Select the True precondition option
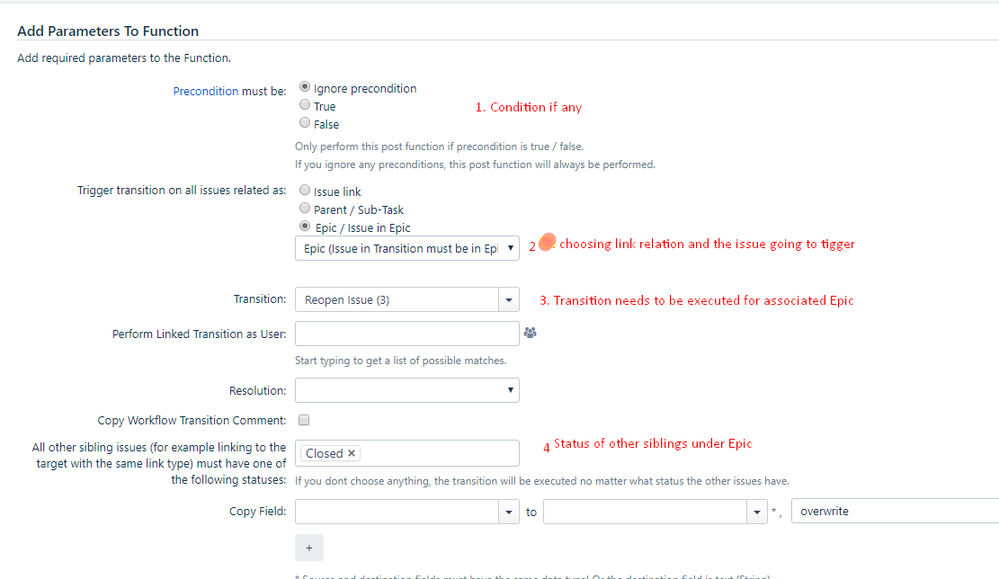The width and height of the screenshot is (999, 579). tap(305, 104)
